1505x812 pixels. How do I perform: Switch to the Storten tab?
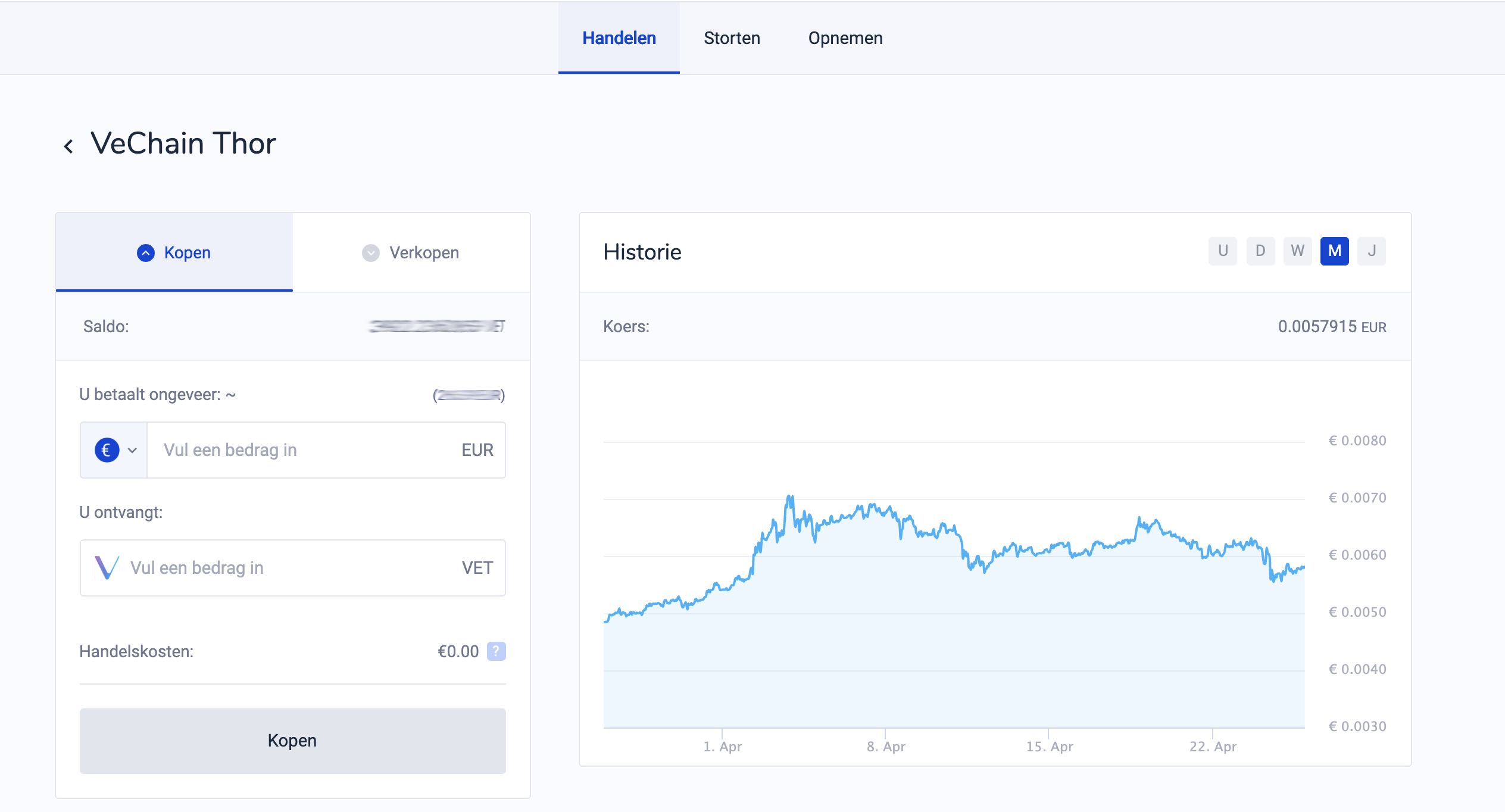coord(732,38)
